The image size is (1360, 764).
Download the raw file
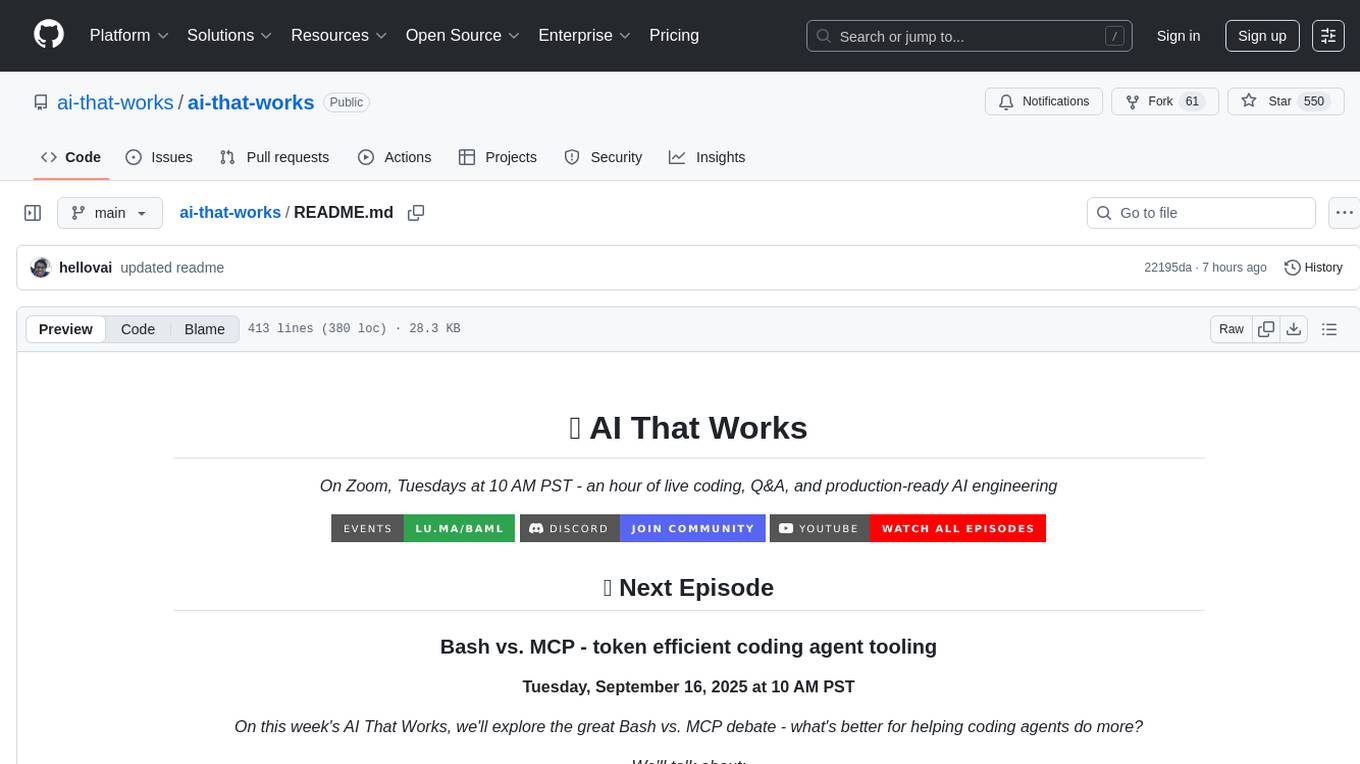1294,329
